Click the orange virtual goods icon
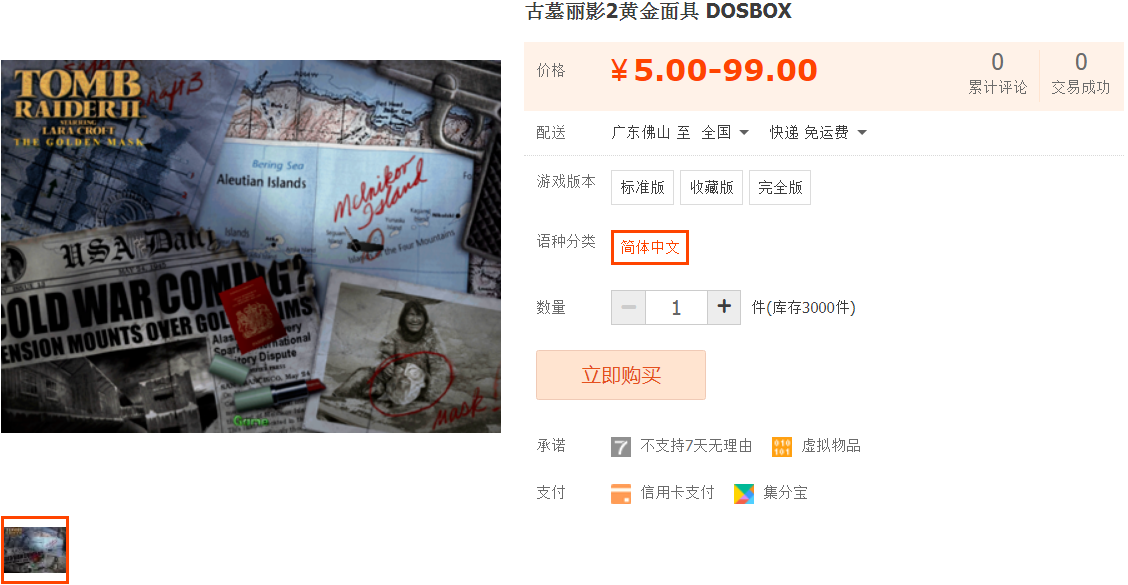This screenshot has width=1128, height=585. [x=781, y=447]
